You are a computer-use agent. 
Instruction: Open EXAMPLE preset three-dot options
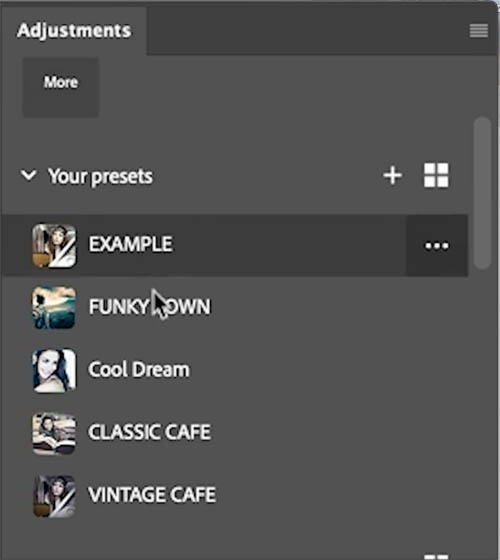[437, 246]
